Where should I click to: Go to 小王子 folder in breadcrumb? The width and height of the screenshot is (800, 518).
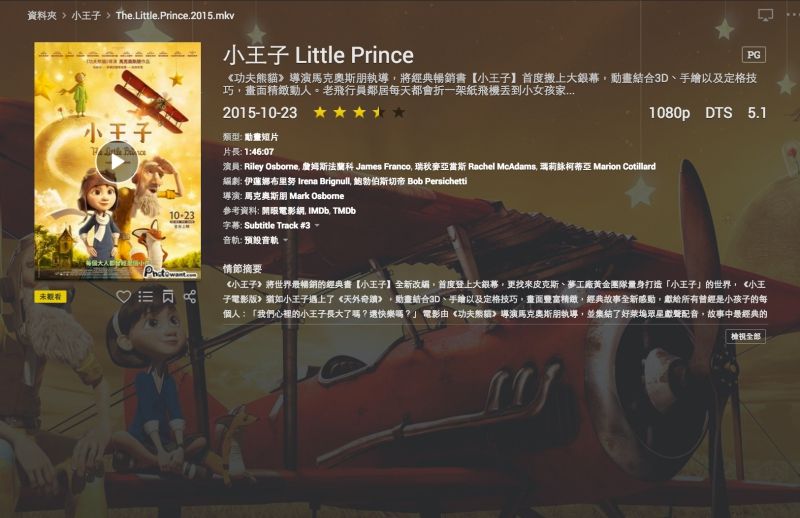(86, 16)
